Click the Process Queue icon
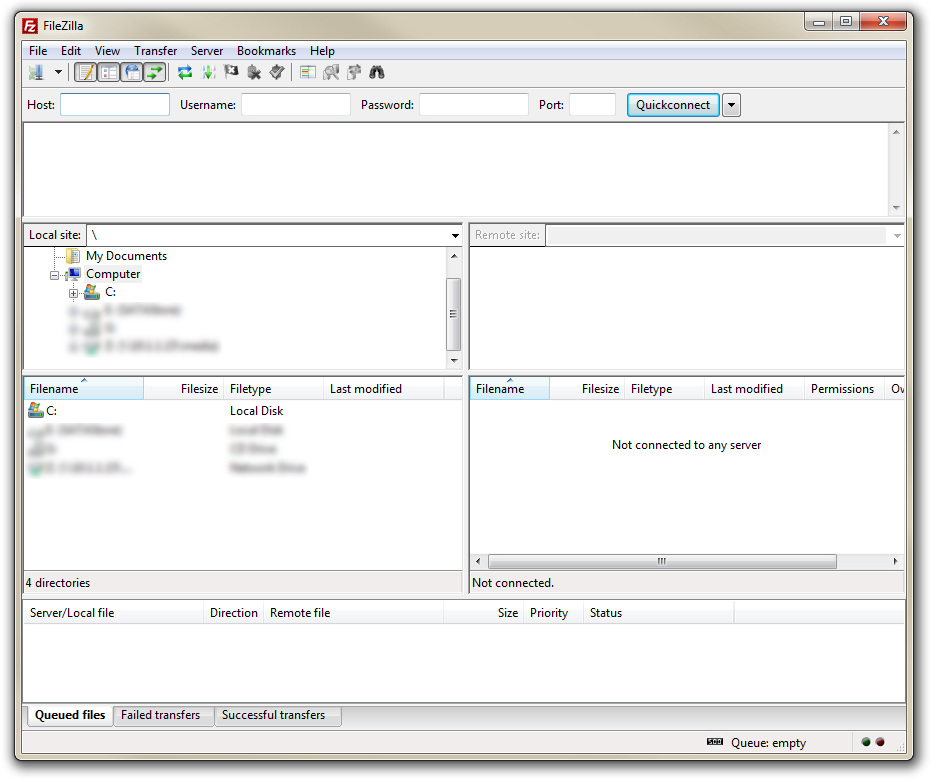The width and height of the screenshot is (937, 782). (x=210, y=72)
